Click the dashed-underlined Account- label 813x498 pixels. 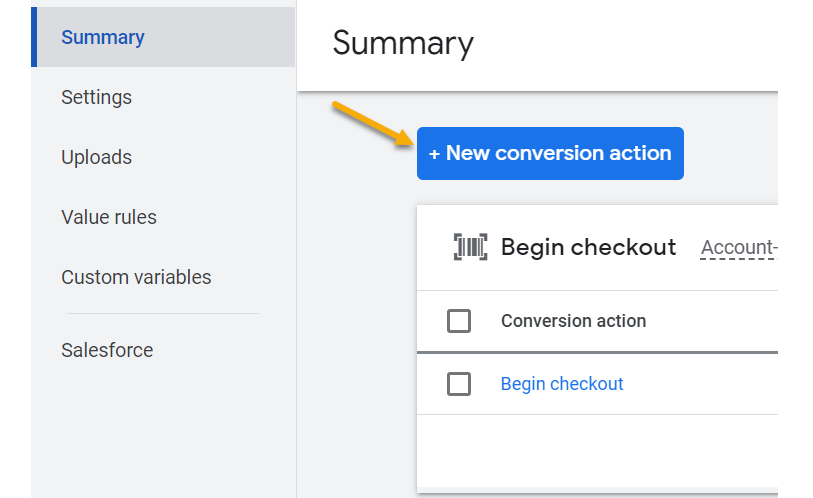(738, 248)
